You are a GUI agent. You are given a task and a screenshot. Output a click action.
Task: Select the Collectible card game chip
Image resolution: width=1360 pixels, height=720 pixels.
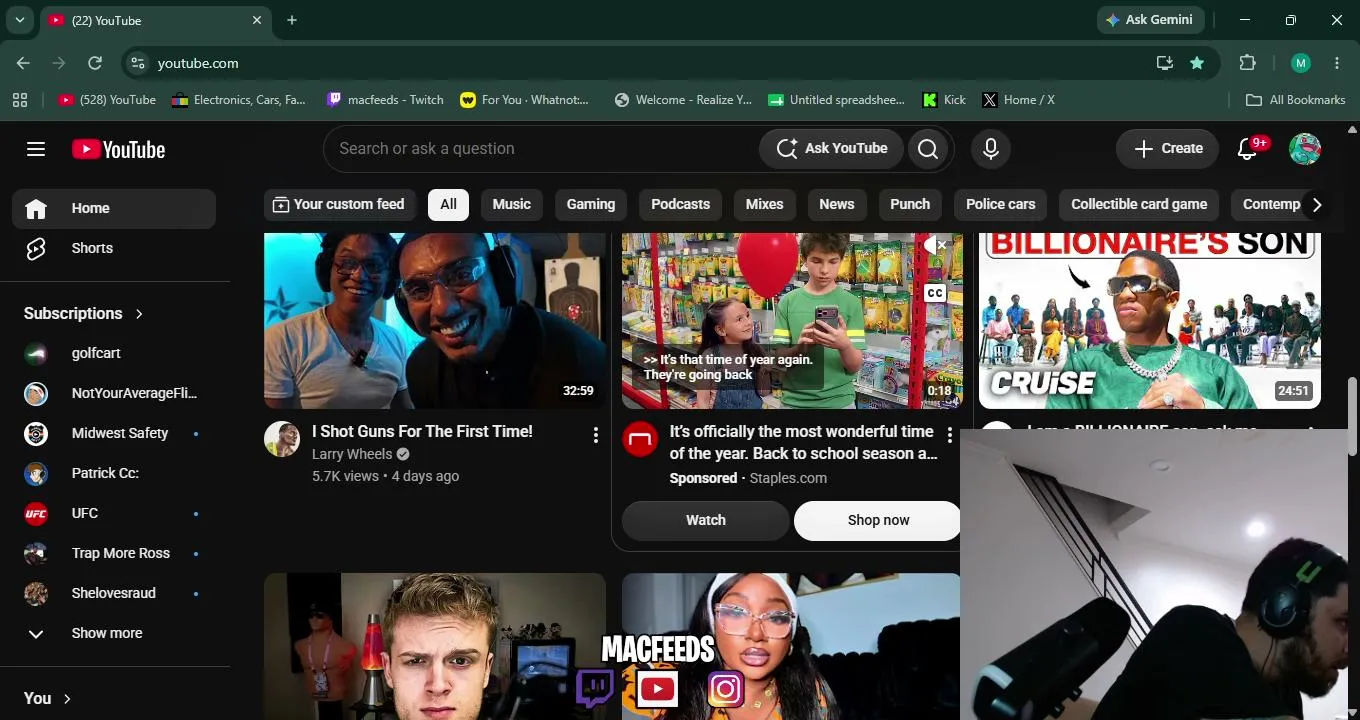[1139, 204]
